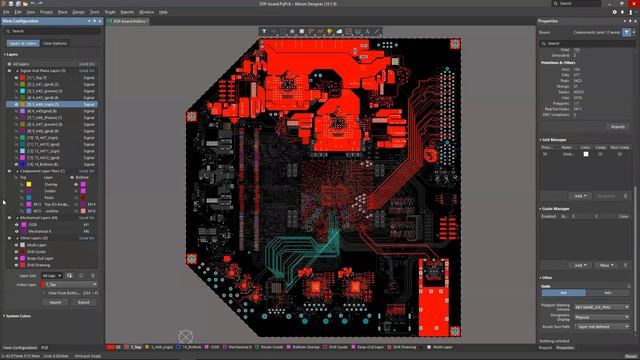The height and width of the screenshot is (360, 640).
Task: Click the trash icon in the Grid Manager section
Action: tap(625, 196)
